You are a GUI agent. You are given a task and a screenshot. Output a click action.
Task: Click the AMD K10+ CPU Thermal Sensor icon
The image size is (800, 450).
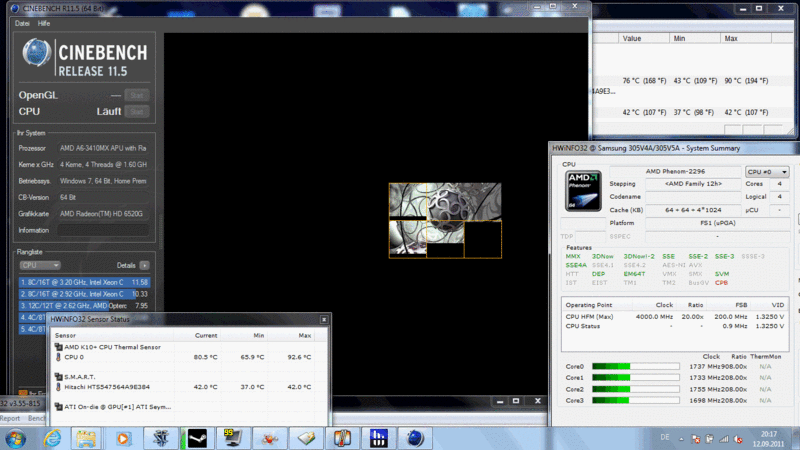coord(59,347)
